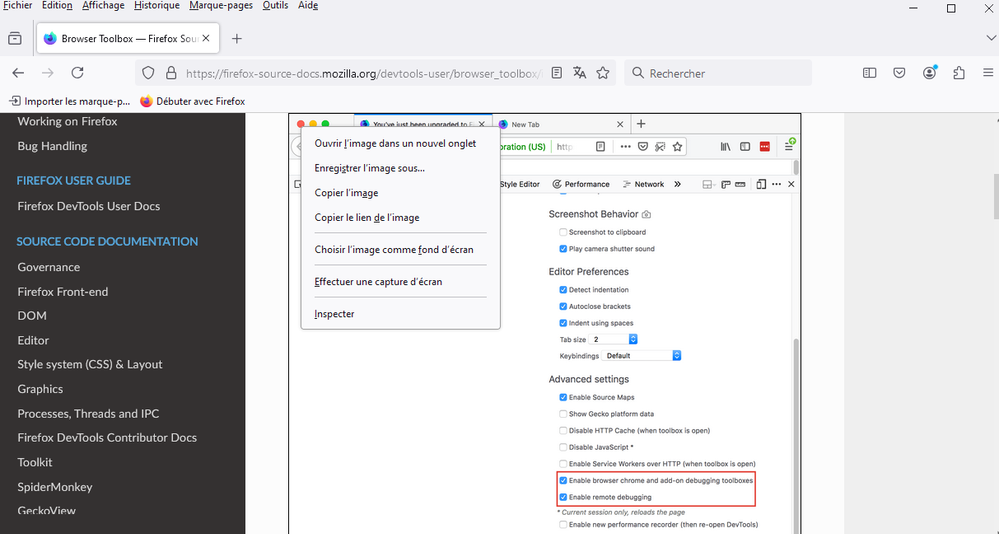Open the Aide menu
The width and height of the screenshot is (999, 534).
[308, 6]
